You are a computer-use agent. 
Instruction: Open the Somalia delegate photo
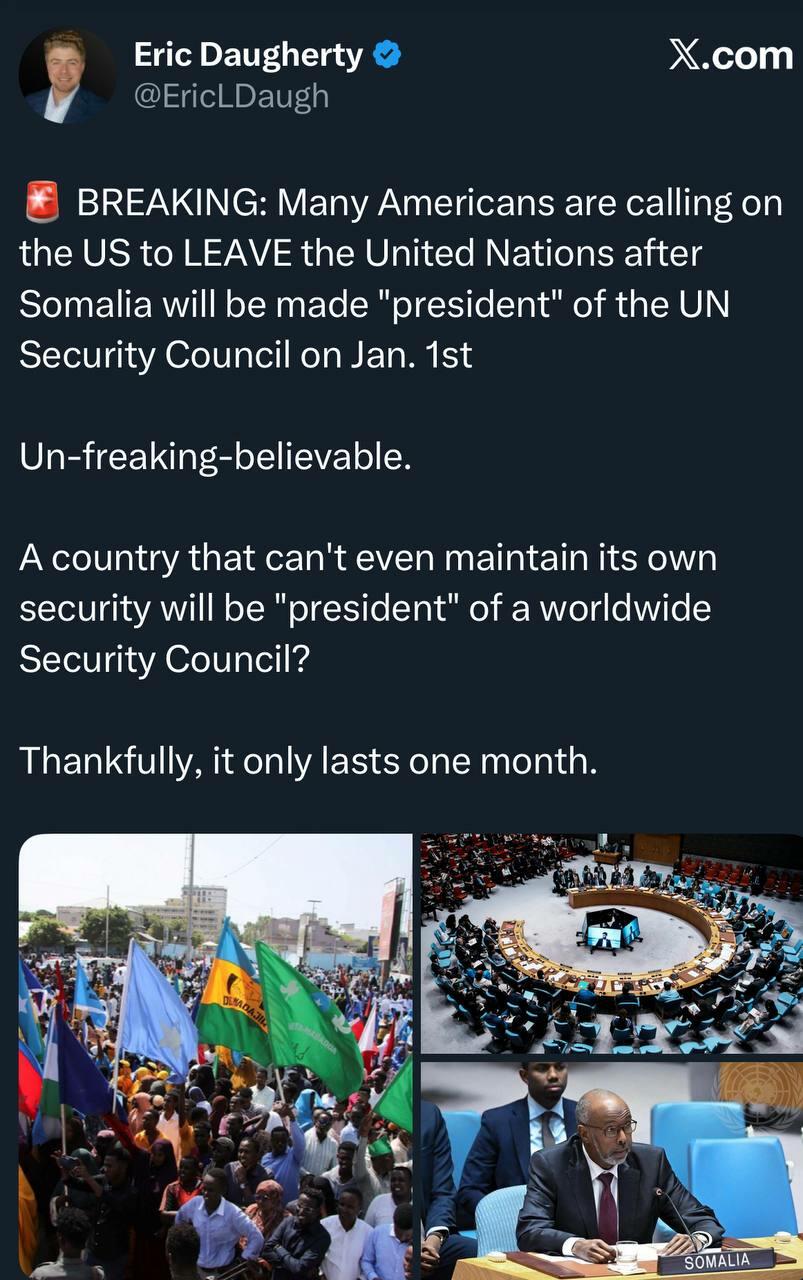point(610,1170)
